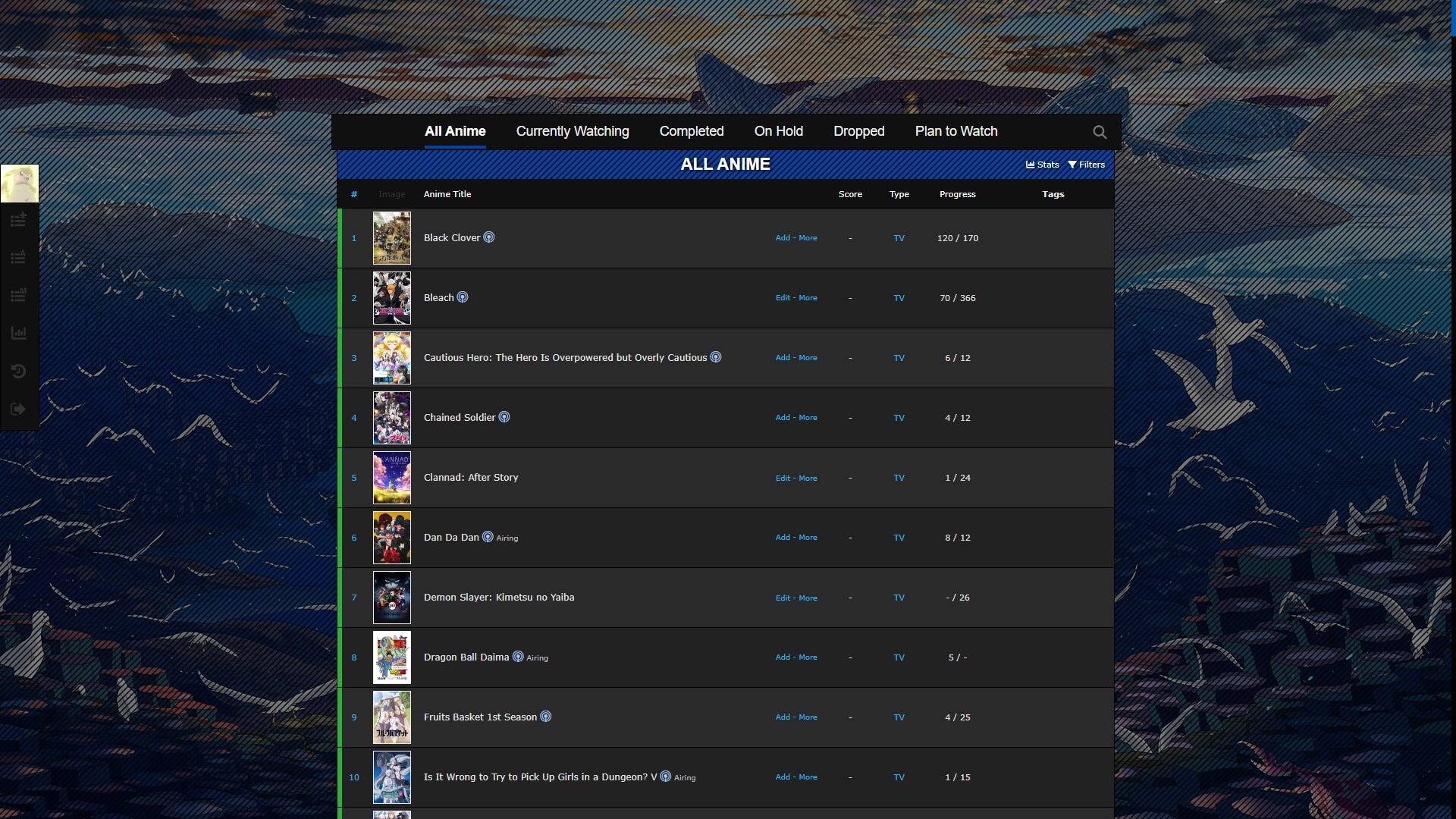Open the On Hold tab

(x=779, y=131)
